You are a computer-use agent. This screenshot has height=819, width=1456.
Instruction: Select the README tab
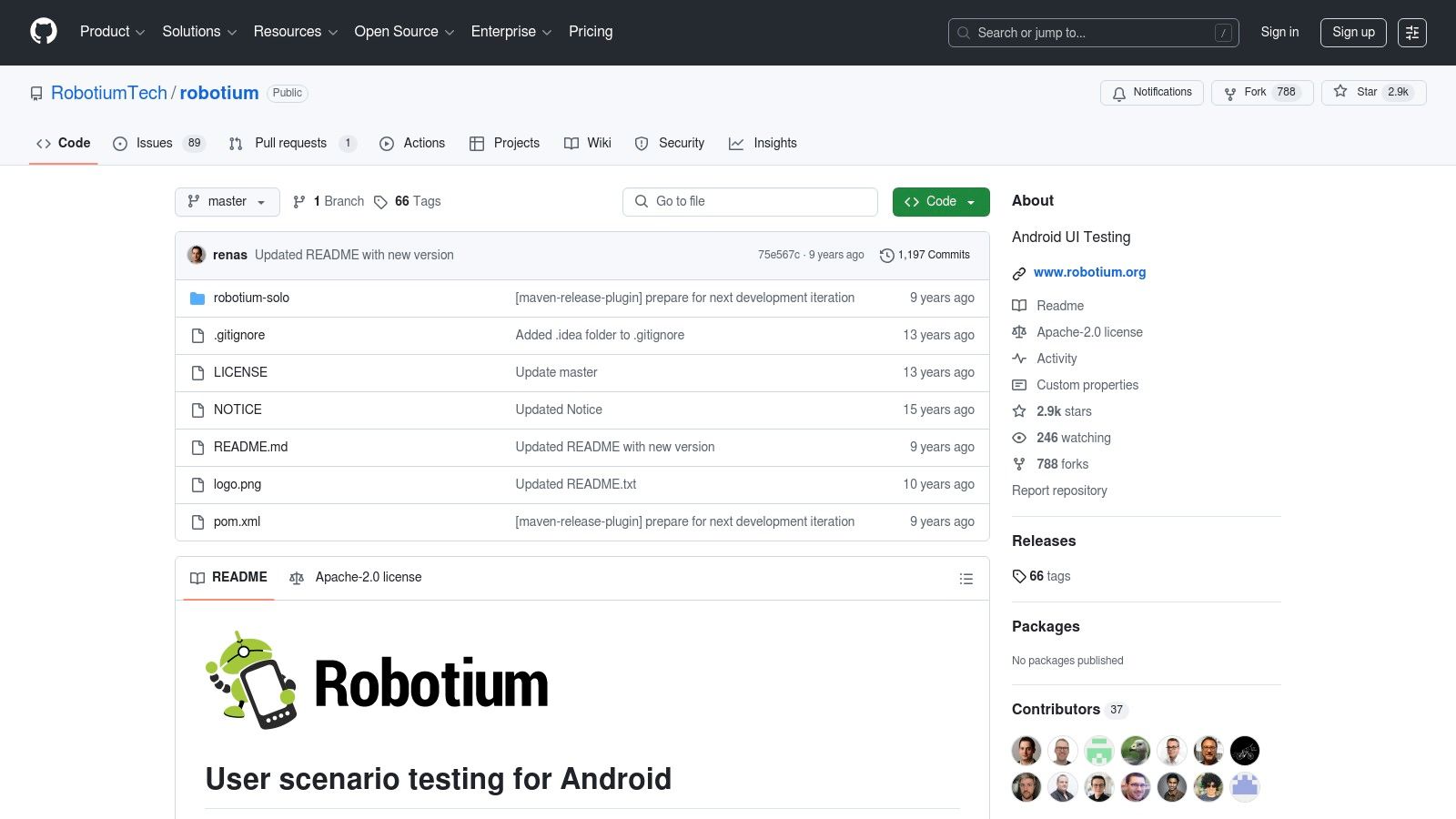click(228, 578)
